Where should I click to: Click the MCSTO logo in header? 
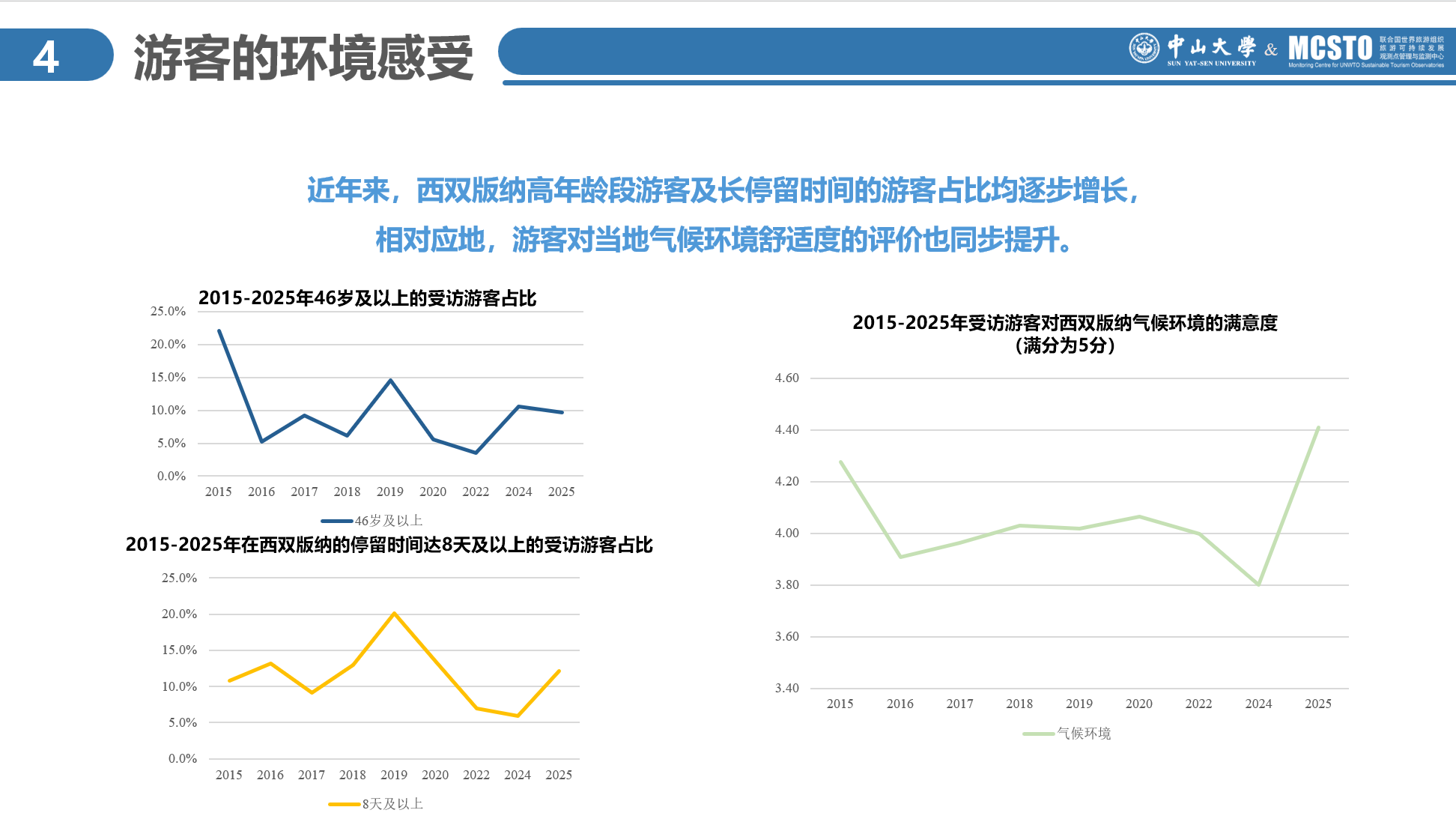(x=1330, y=49)
